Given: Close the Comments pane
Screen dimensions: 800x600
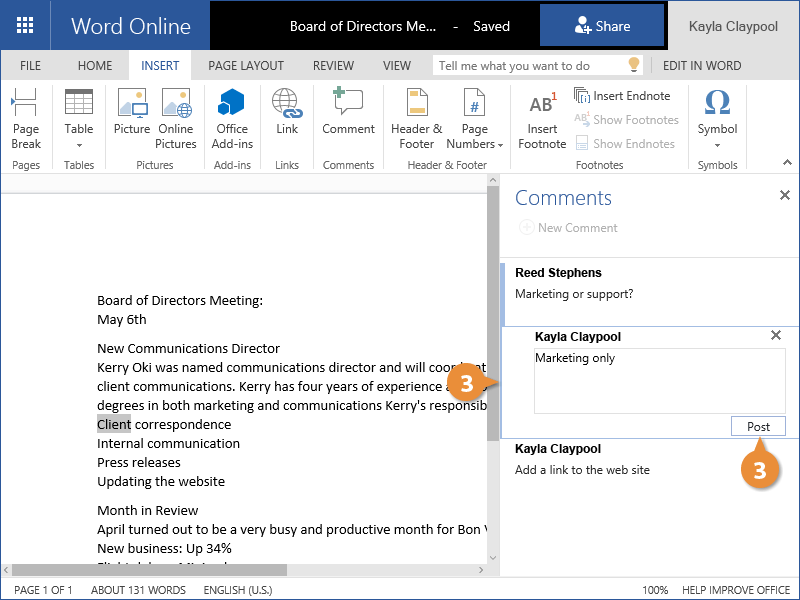Looking at the screenshot, I should point(785,196).
